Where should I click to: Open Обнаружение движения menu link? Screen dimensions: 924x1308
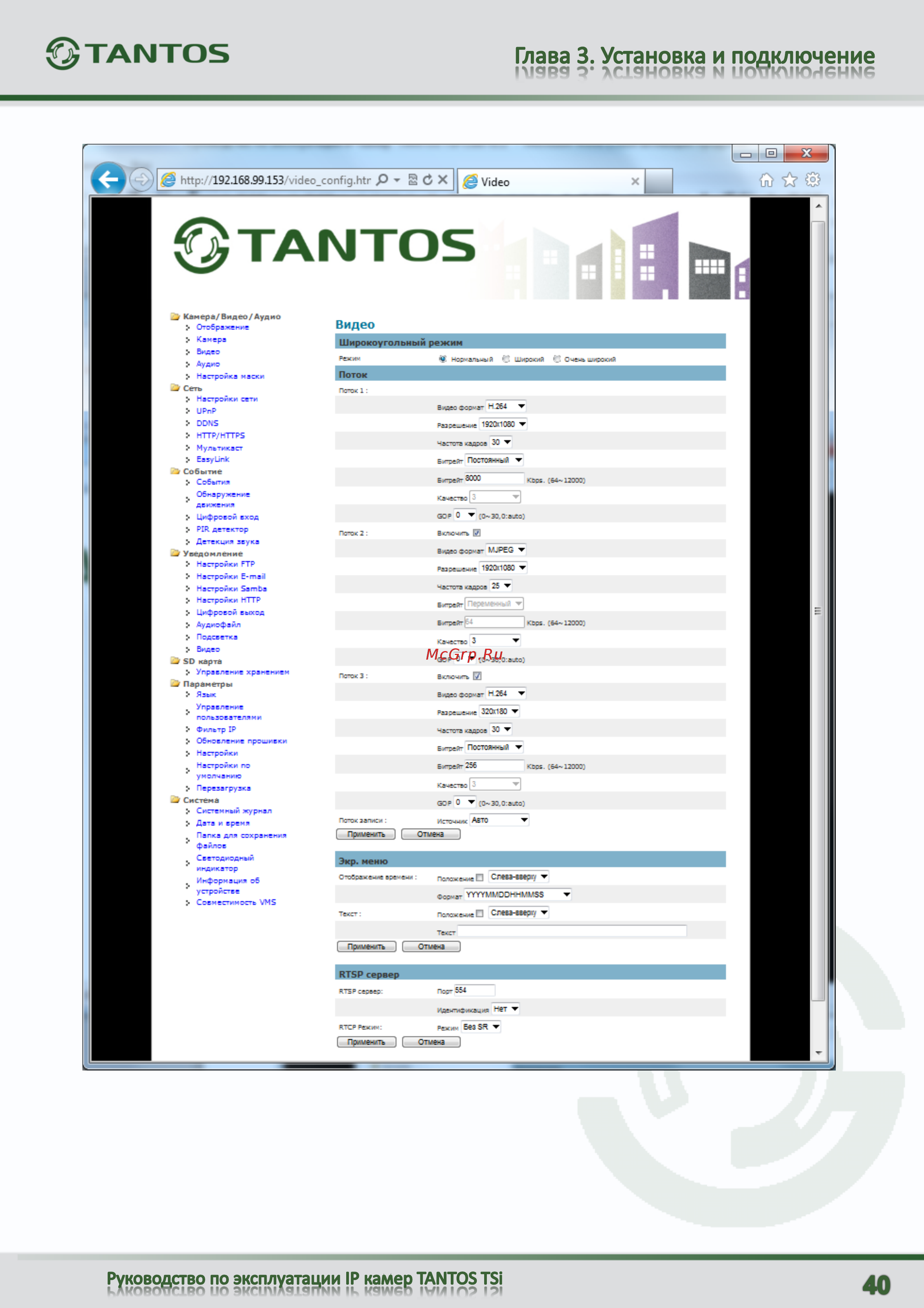point(223,499)
